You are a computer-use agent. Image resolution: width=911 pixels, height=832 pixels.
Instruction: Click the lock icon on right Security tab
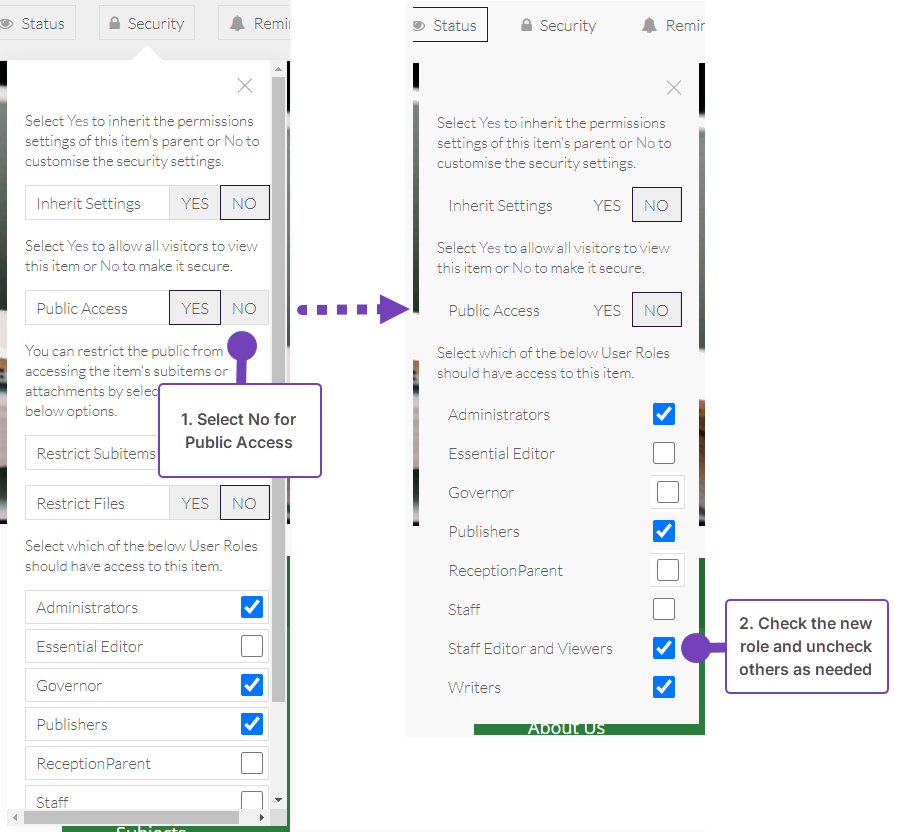point(527,26)
